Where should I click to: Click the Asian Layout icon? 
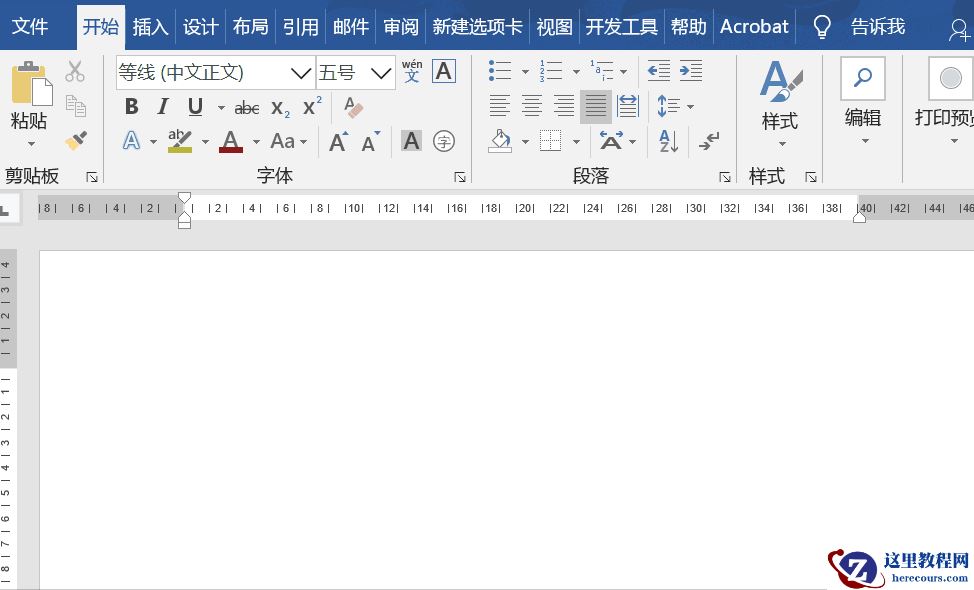(x=611, y=141)
